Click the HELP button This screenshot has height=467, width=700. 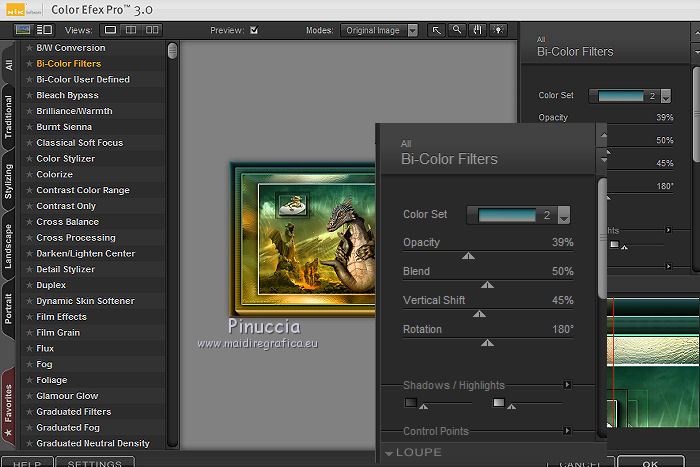coord(27,463)
